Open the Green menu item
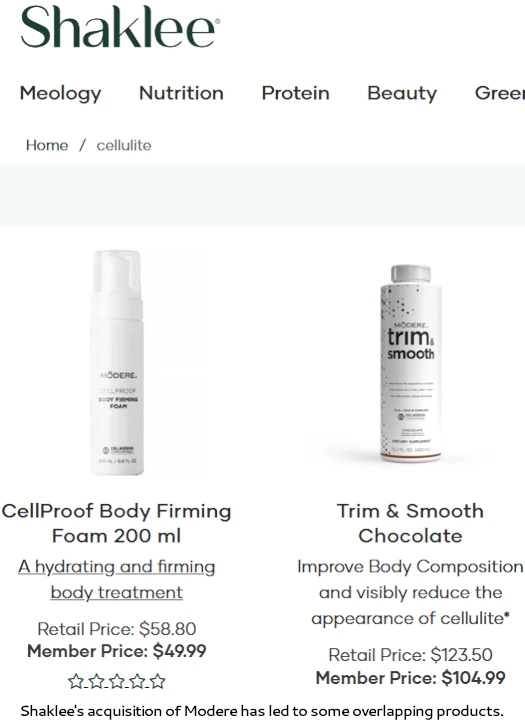The height and width of the screenshot is (722, 525). 500,93
